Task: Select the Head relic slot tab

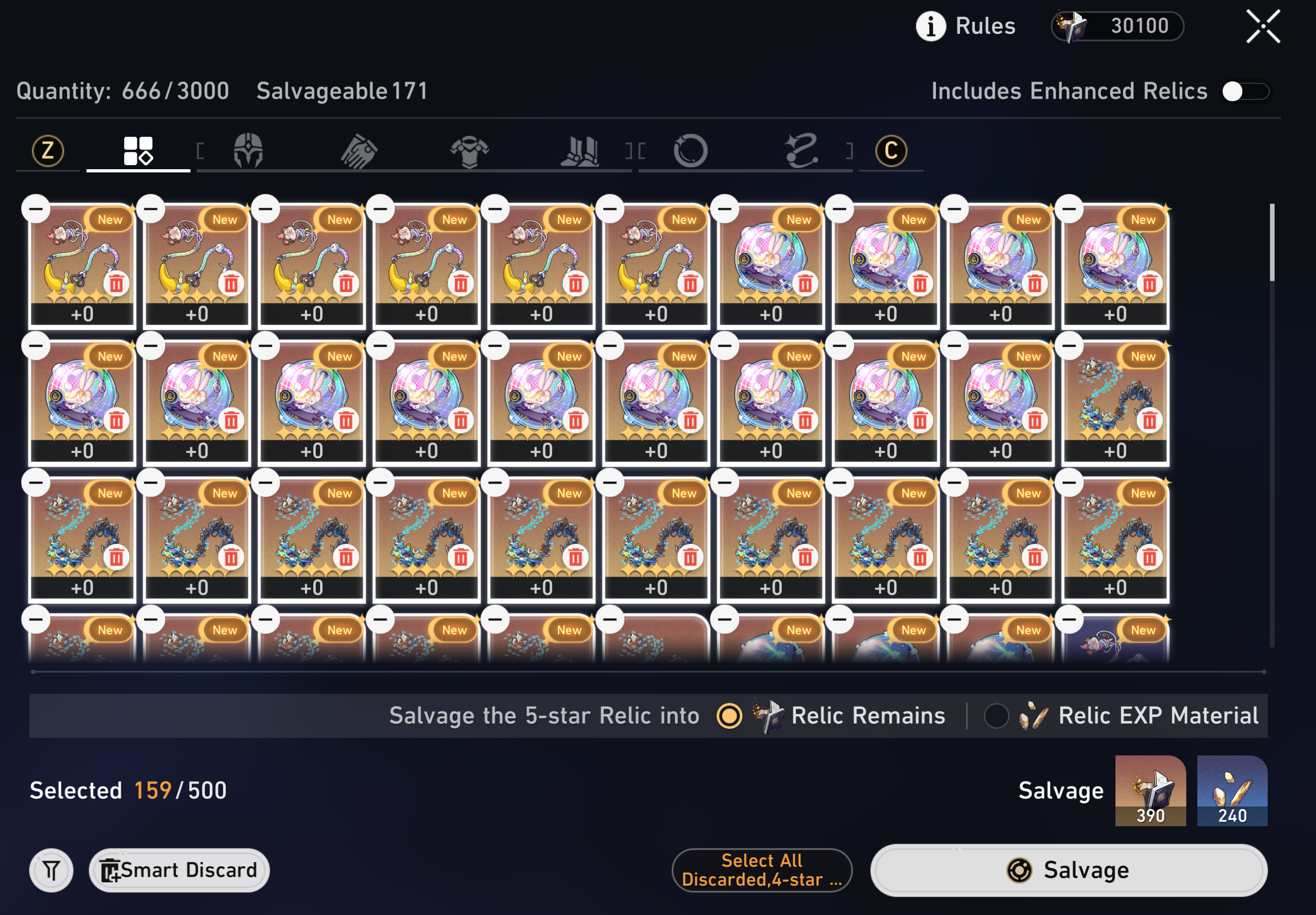Action: tap(248, 151)
